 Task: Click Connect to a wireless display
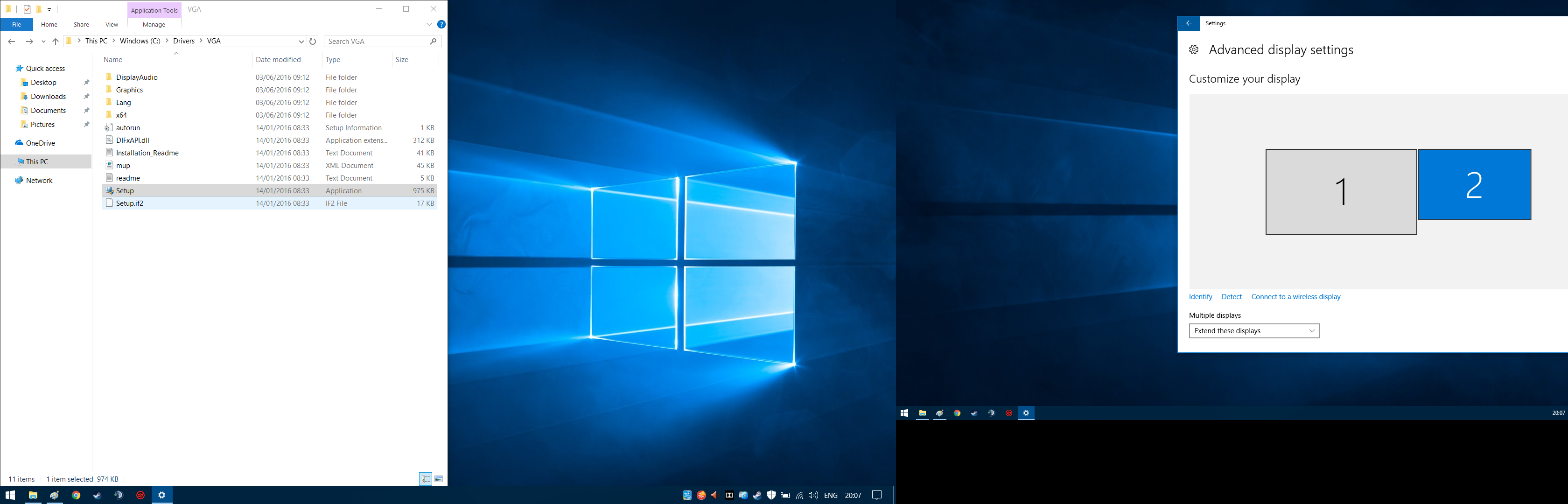(x=1296, y=296)
